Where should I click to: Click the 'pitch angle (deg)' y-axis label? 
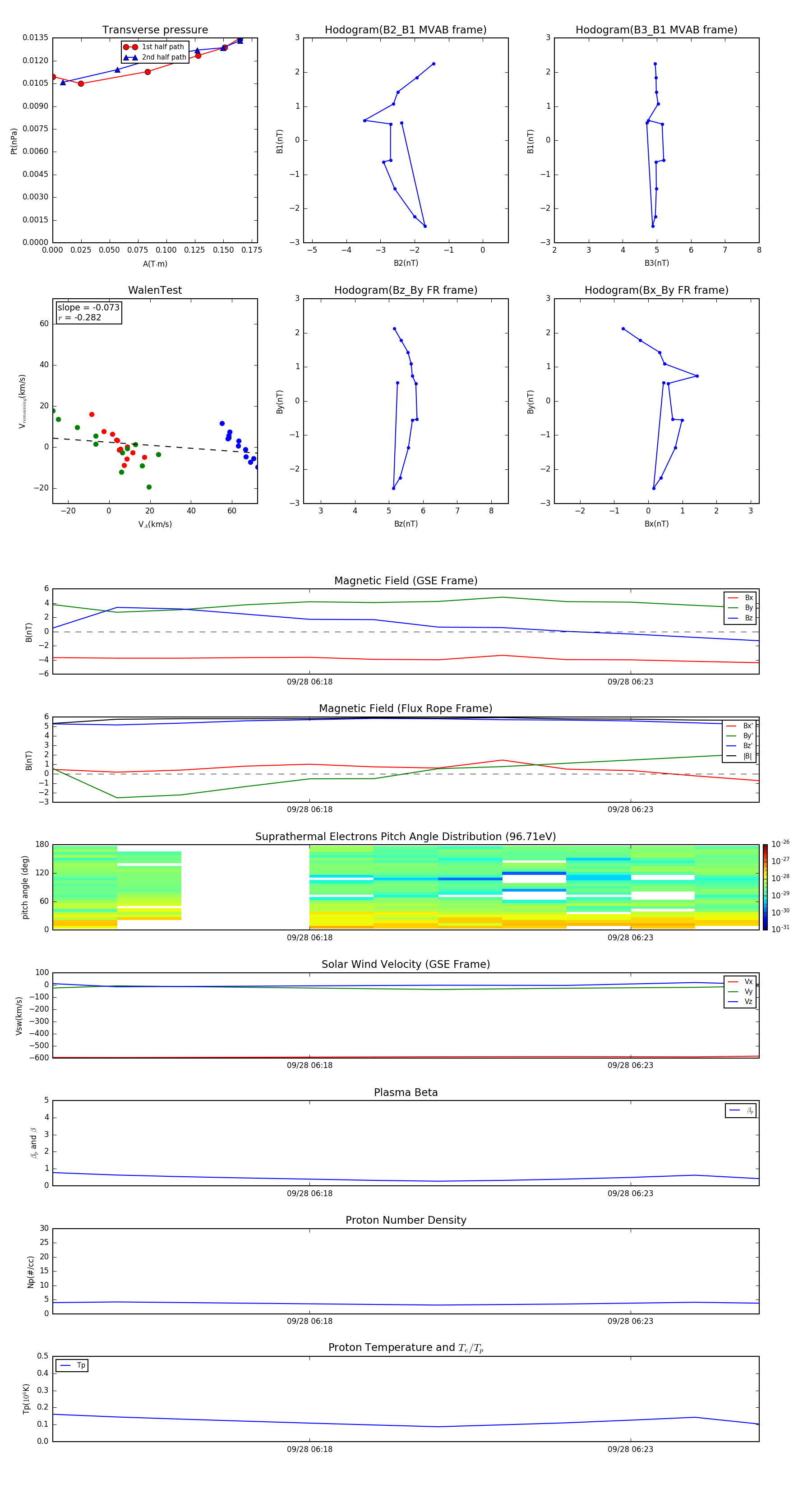pyautogui.click(x=25, y=887)
